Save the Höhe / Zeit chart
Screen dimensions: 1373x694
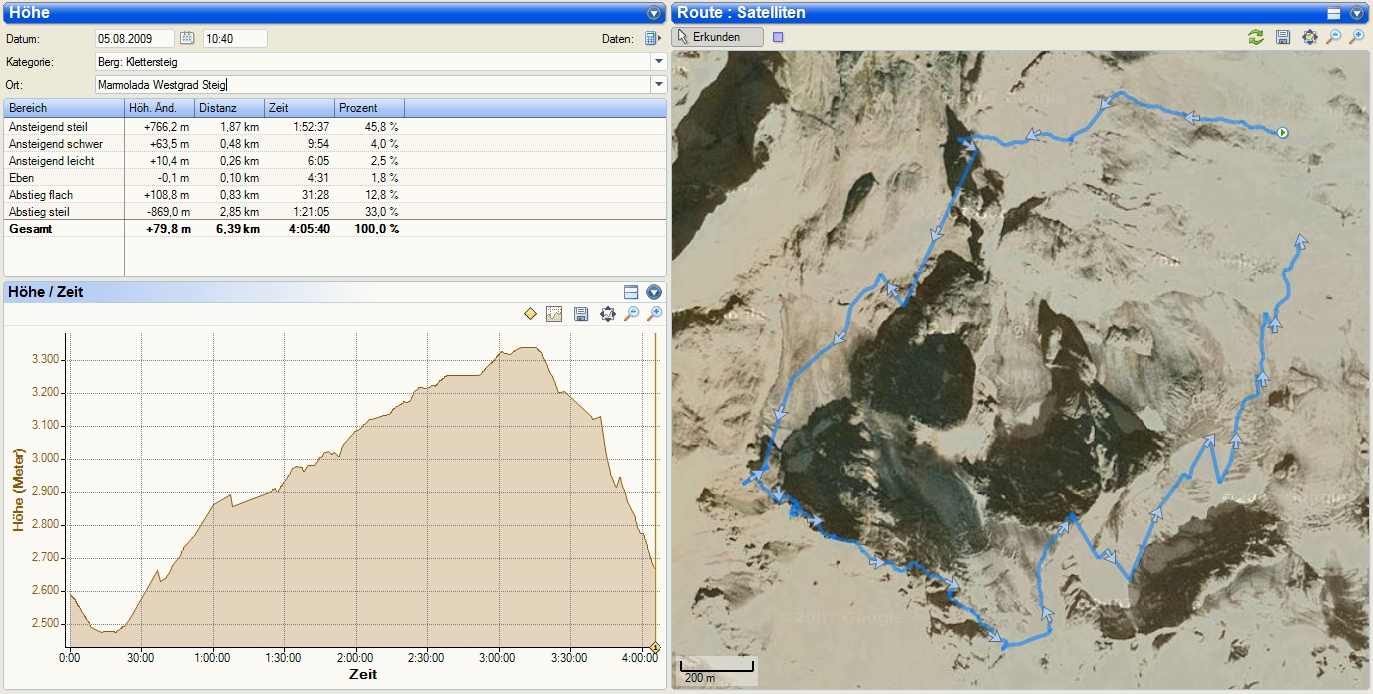(x=581, y=314)
